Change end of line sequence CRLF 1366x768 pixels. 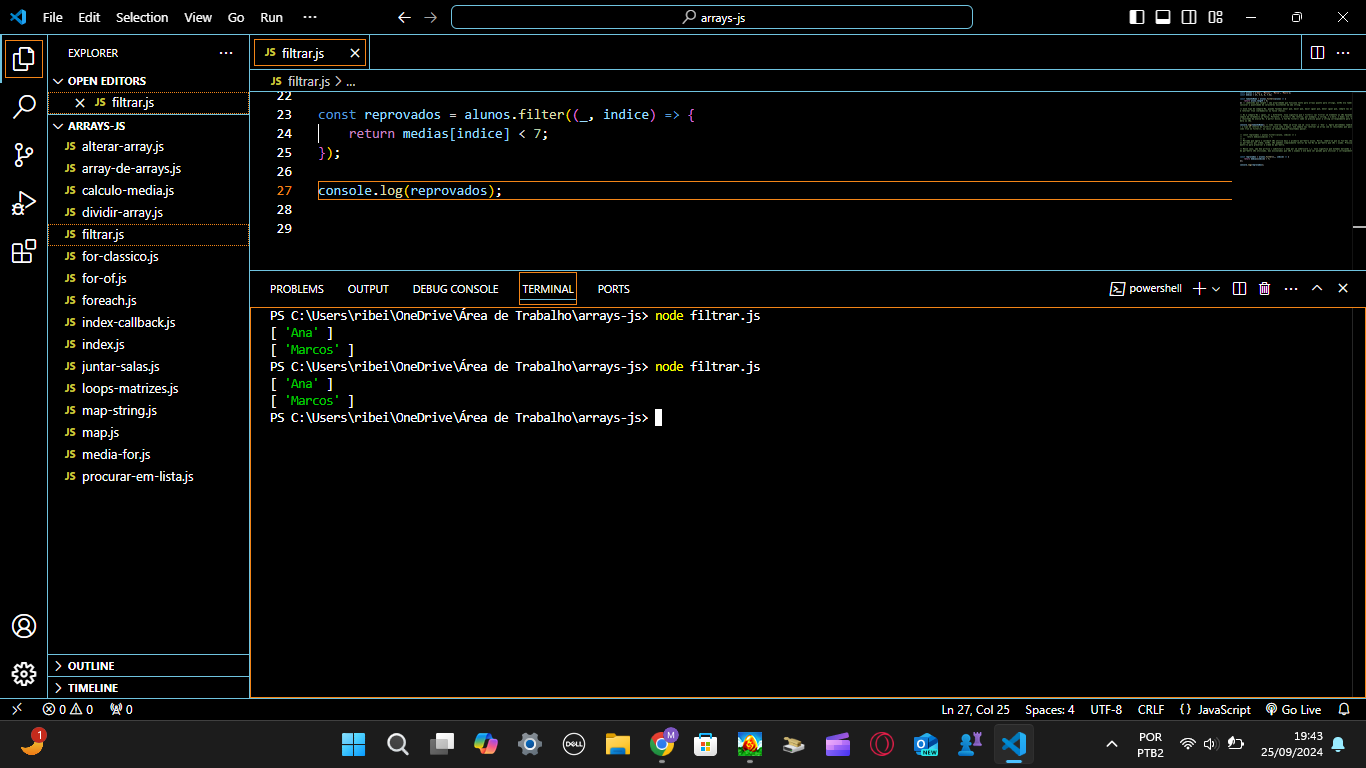tap(1151, 709)
